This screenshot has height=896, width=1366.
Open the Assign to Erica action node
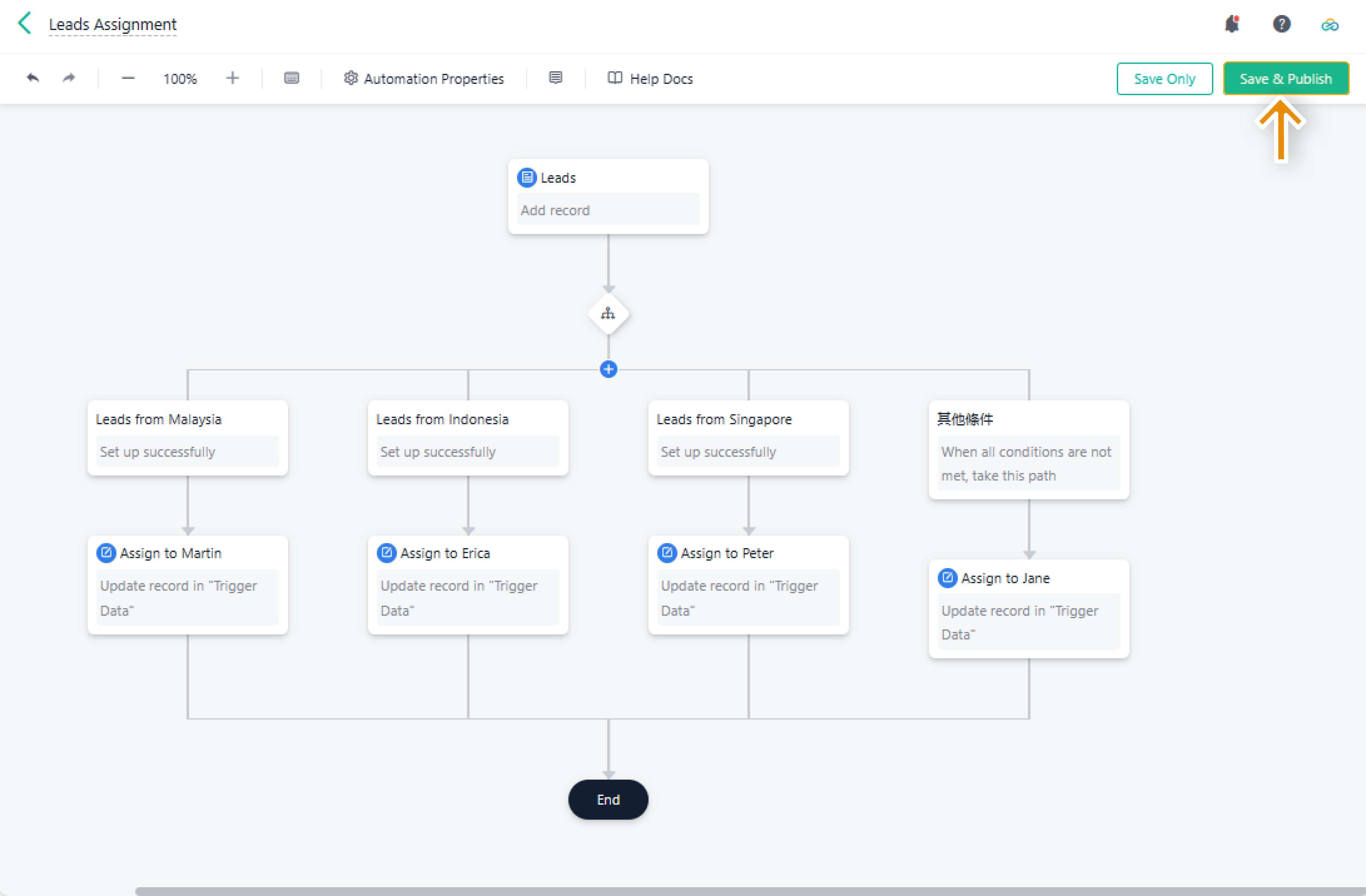tap(468, 584)
